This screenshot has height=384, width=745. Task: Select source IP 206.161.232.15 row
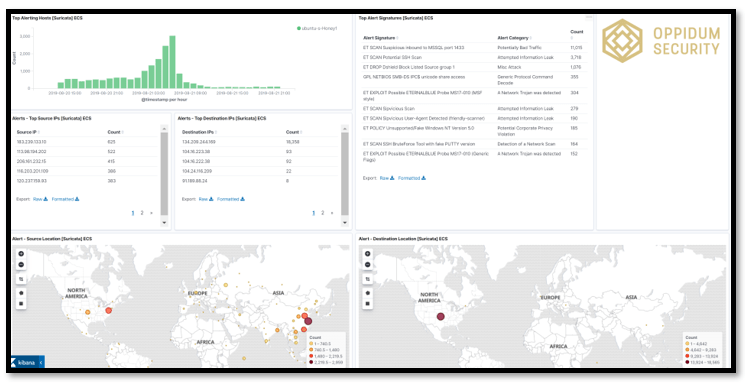point(86,161)
